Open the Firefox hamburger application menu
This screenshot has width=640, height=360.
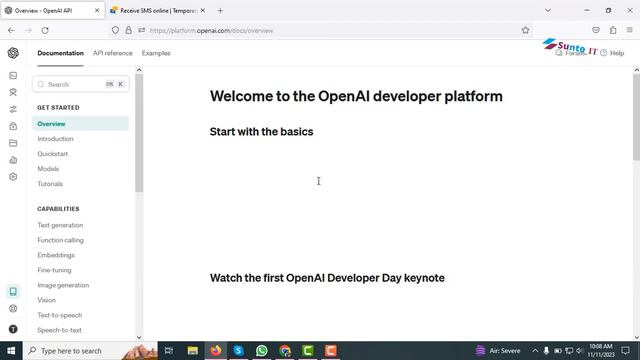[630, 30]
